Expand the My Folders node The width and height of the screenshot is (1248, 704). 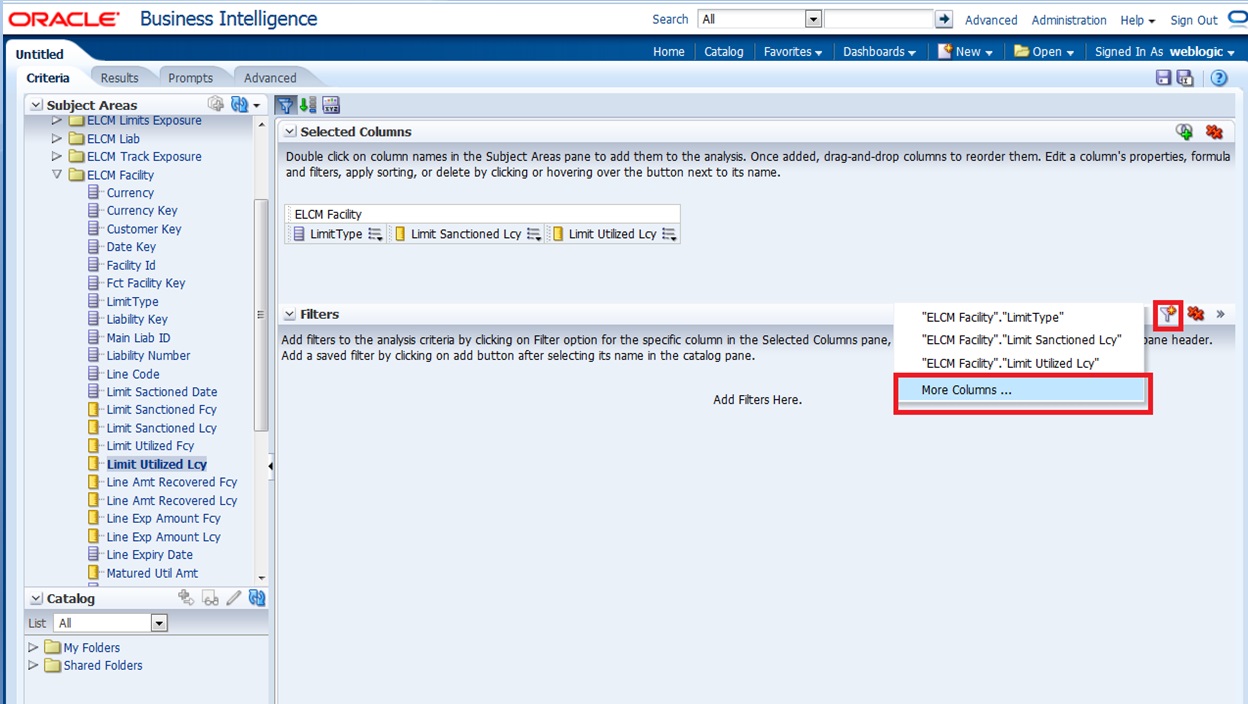click(34, 647)
